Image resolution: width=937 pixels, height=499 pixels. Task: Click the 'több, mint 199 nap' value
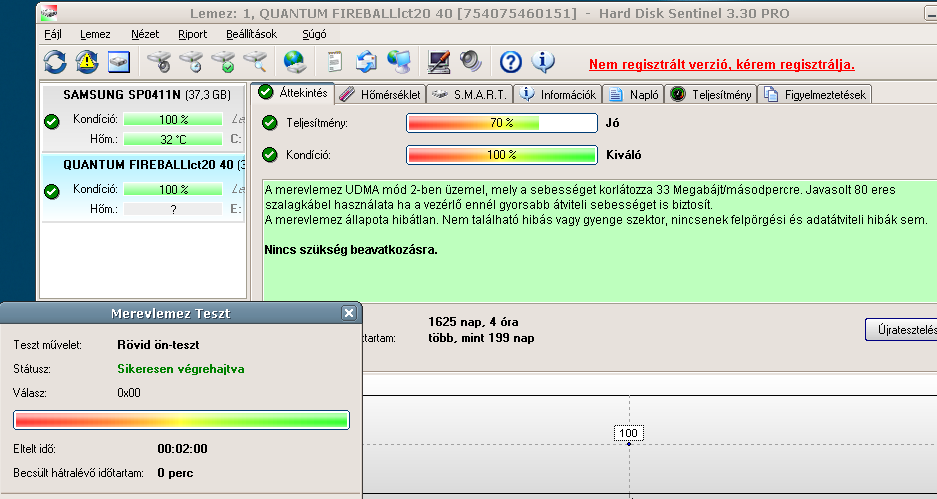coord(481,338)
